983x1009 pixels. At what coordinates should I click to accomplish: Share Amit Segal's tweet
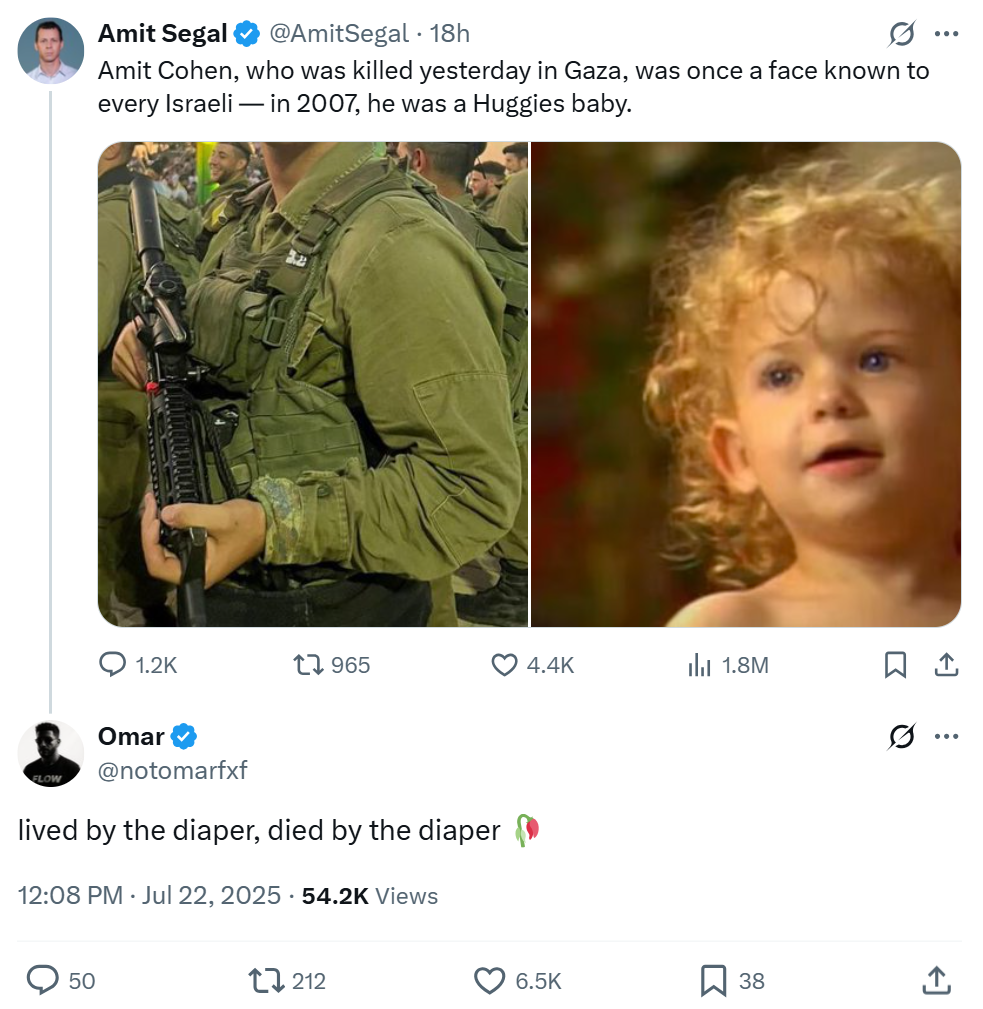946,665
